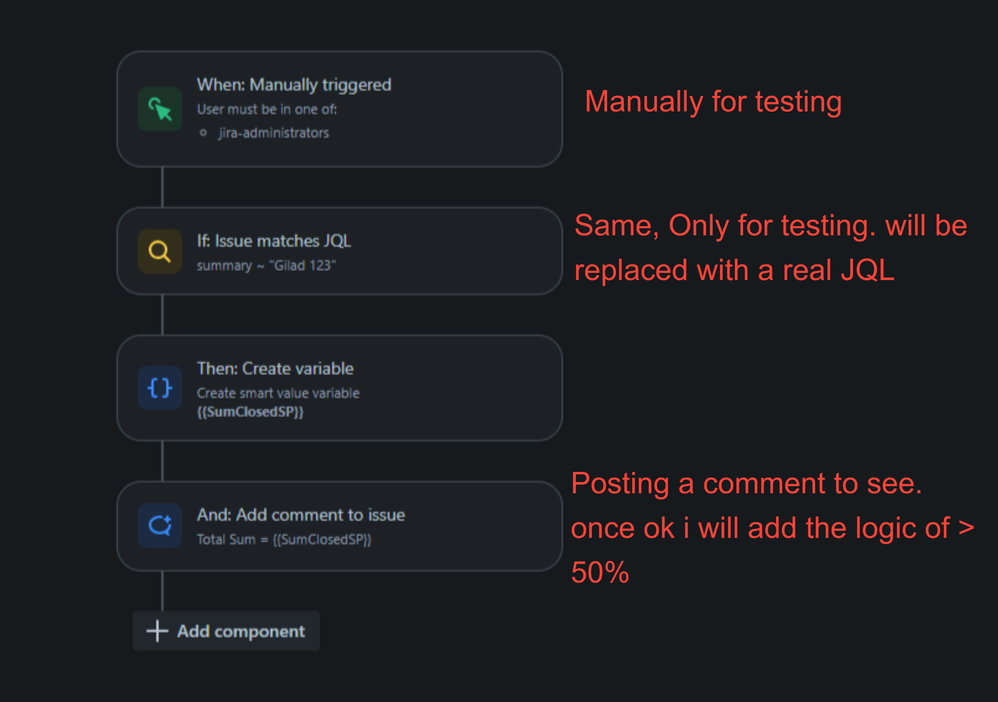Click 'Total Sum = {{SumClosedSP}}' comment text

[284, 539]
